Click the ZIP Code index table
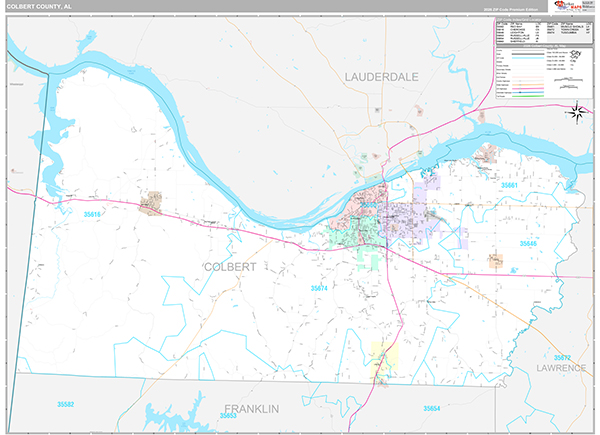Viewport: 600px width, 435px height. [x=543, y=32]
